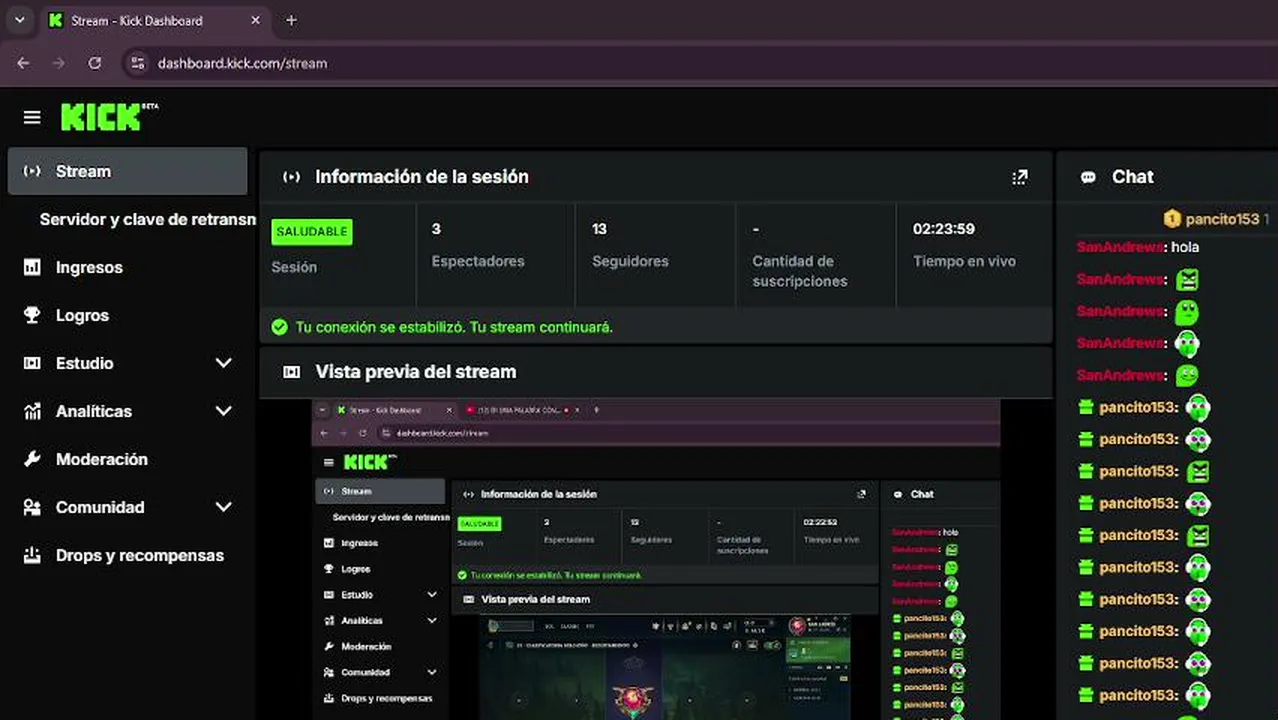Screen dimensions: 1278x720
Task: Click the 3 Espectadores count
Action: (436, 229)
